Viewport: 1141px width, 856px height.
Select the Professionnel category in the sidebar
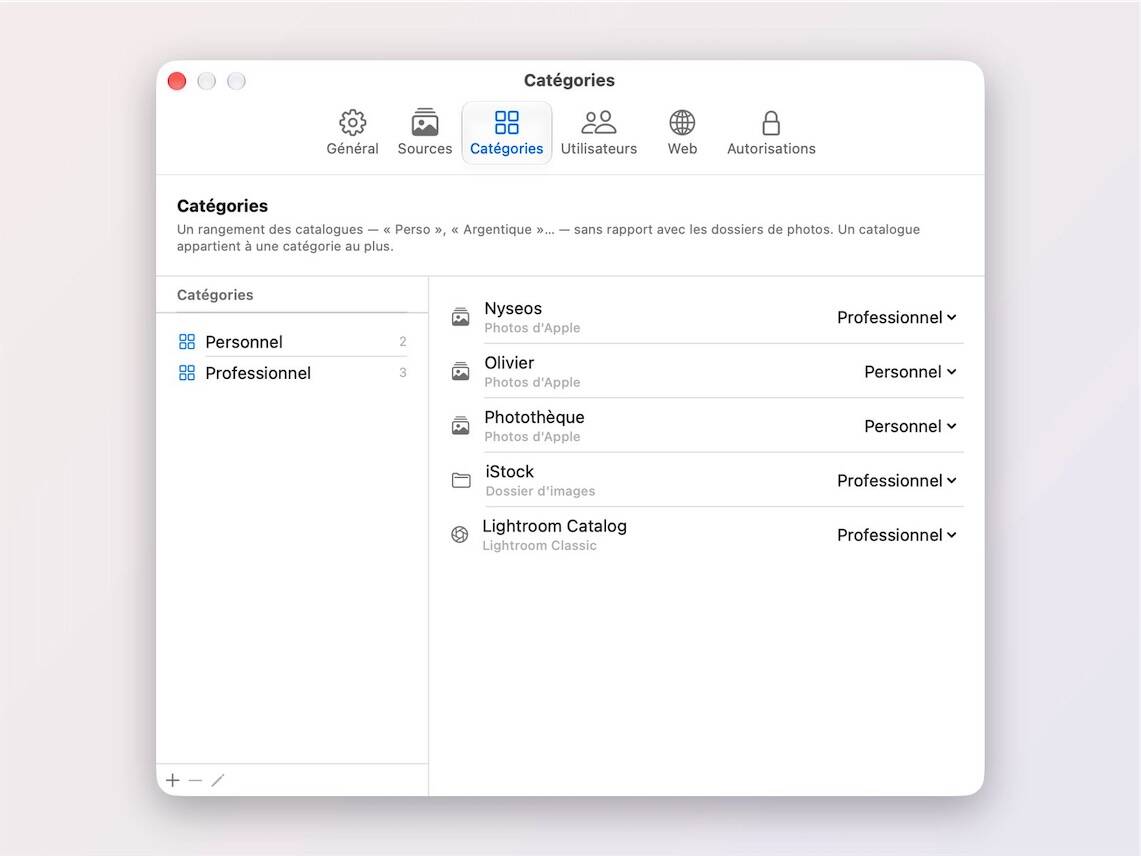pyautogui.click(x=292, y=373)
